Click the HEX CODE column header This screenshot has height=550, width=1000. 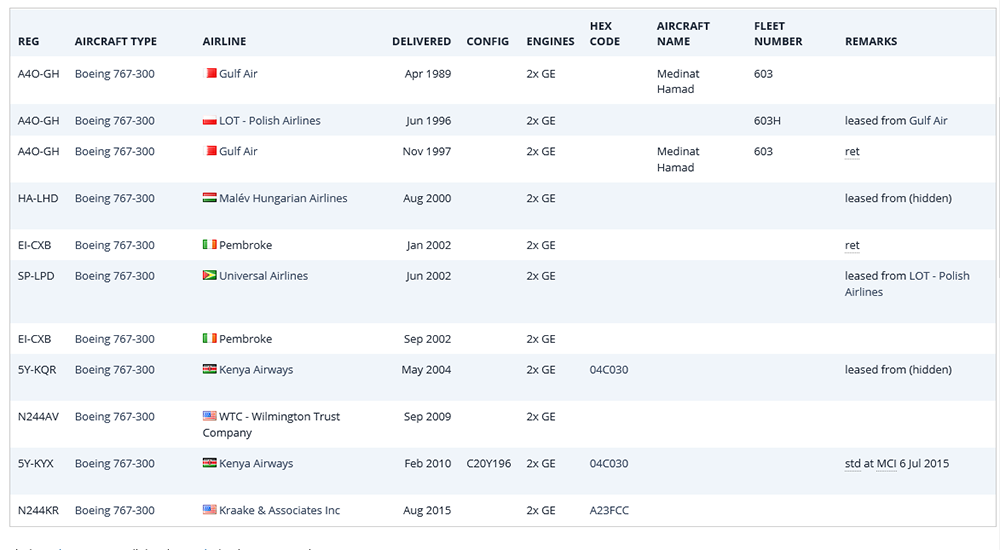[x=605, y=34]
